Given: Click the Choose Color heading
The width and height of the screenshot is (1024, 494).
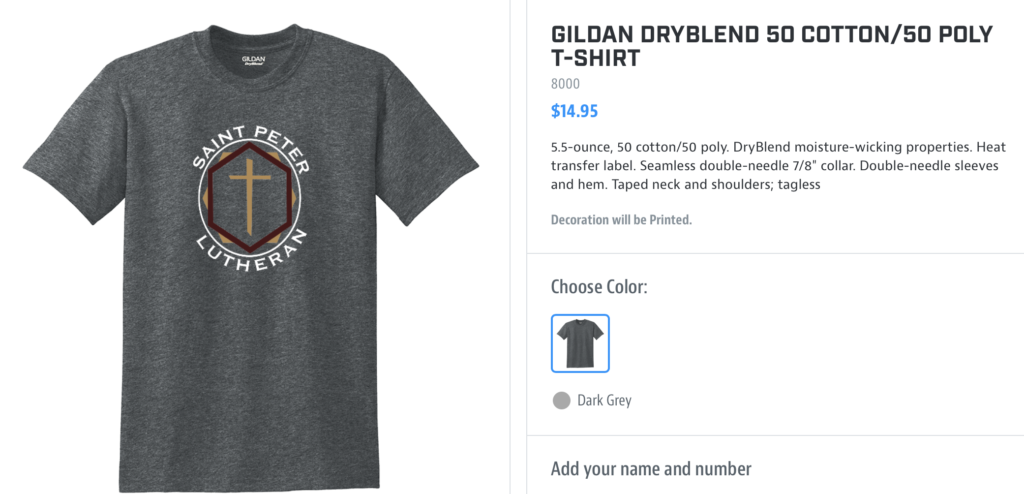Looking at the screenshot, I should [x=599, y=287].
